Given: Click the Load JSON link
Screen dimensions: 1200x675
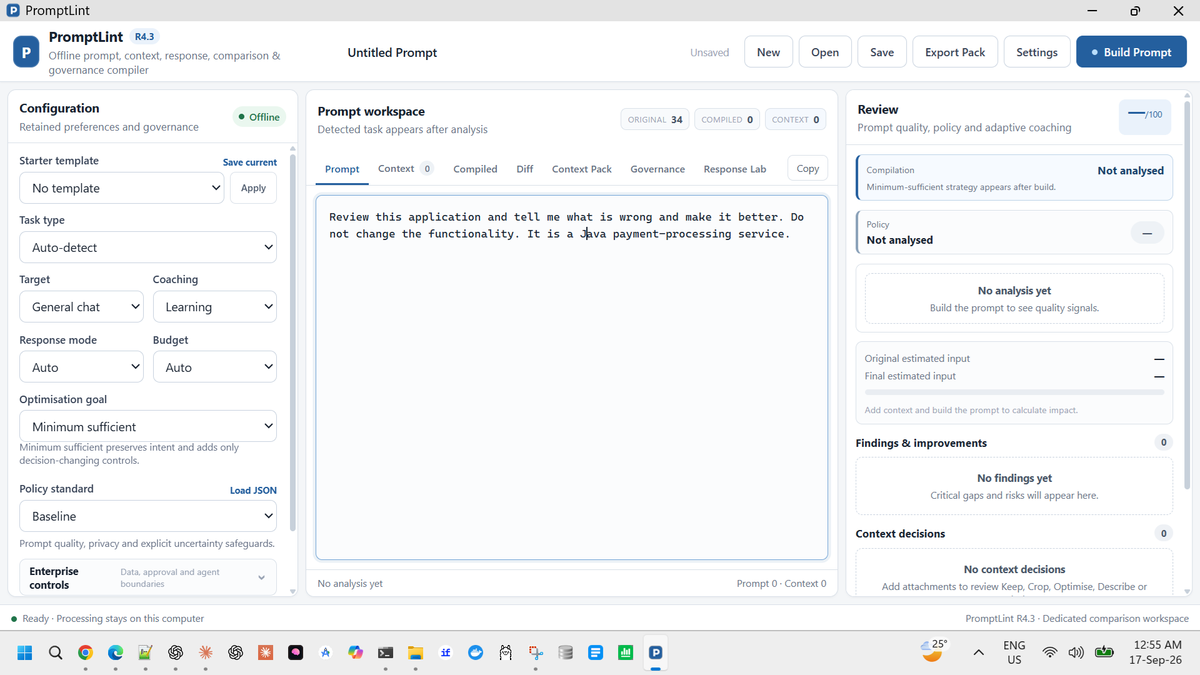Looking at the screenshot, I should tap(253, 491).
